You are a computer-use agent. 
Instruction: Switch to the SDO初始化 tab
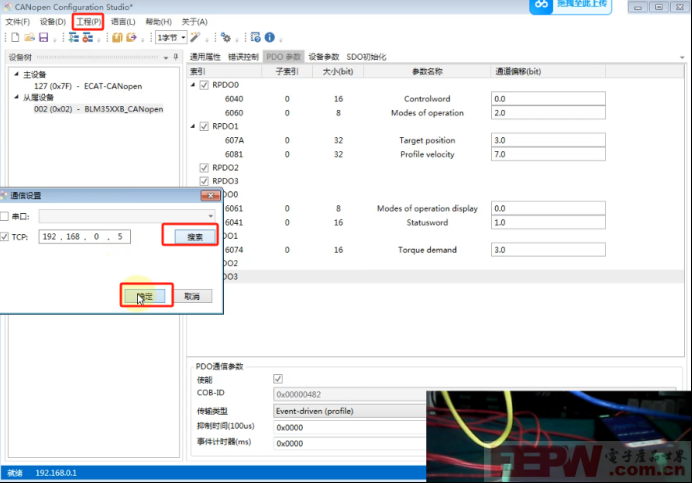pyautogui.click(x=366, y=57)
